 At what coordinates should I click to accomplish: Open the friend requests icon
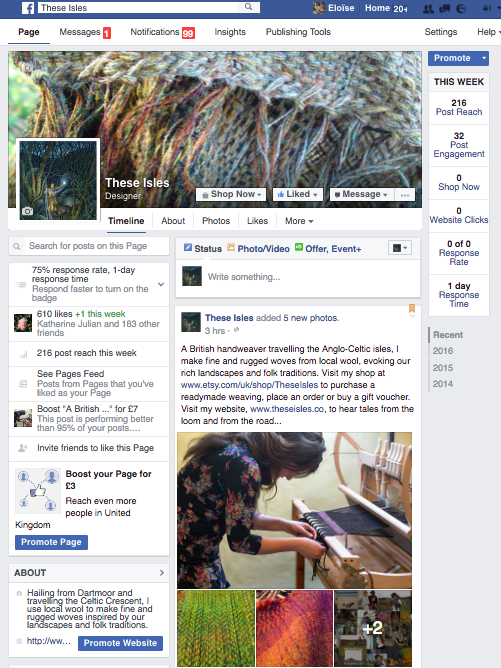click(x=428, y=9)
